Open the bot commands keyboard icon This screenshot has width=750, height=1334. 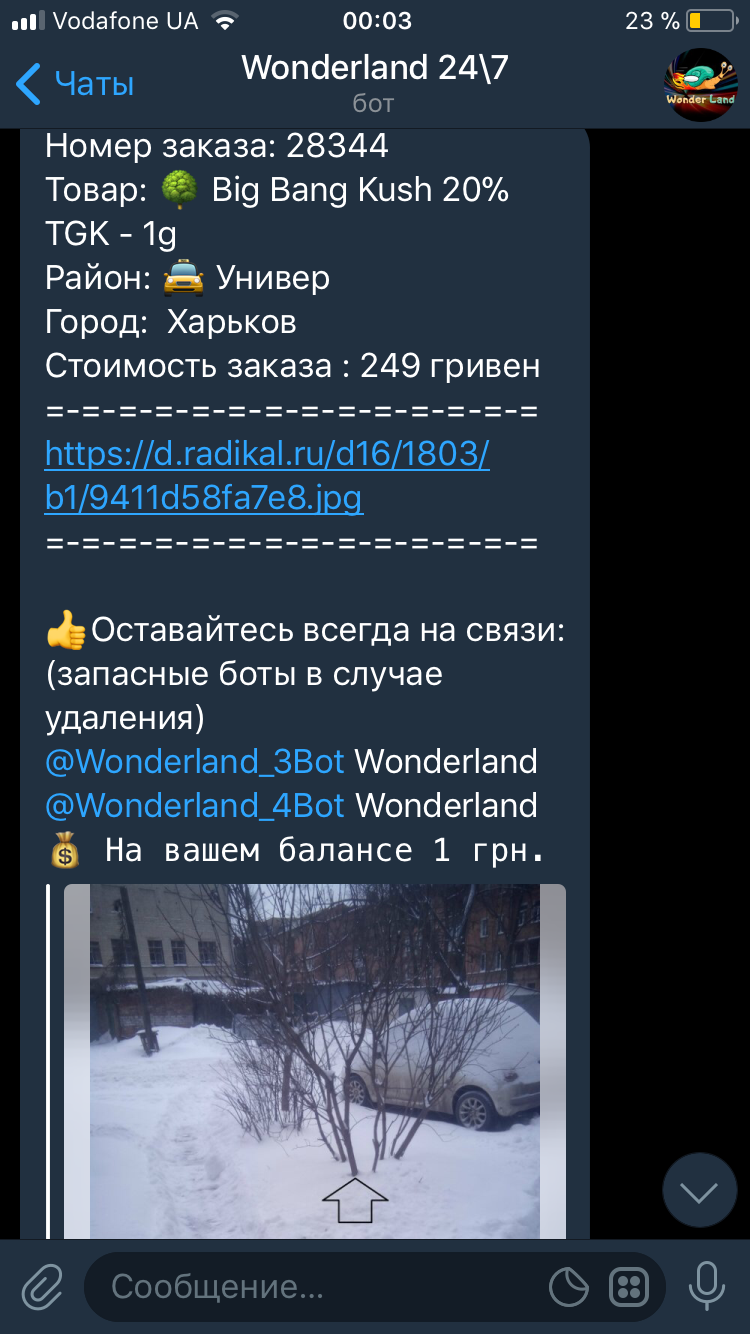[629, 1287]
